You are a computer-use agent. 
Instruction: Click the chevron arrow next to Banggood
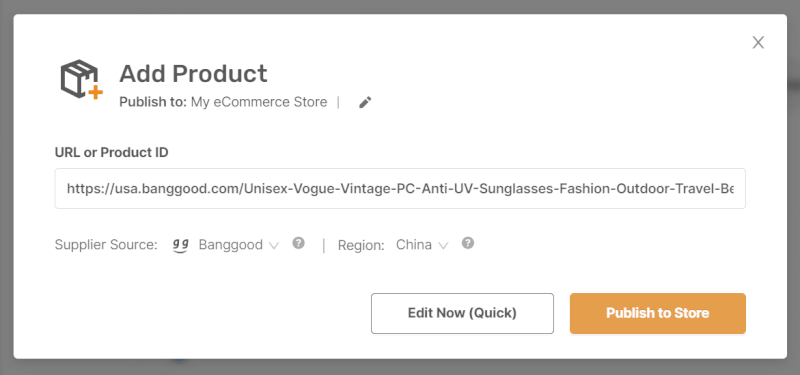[x=274, y=246]
